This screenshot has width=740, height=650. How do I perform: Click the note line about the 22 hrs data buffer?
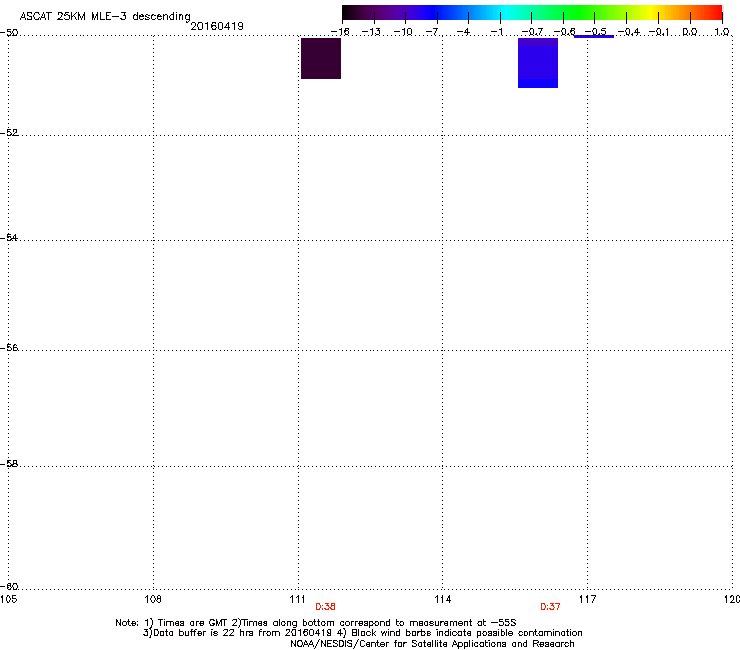pos(362,633)
